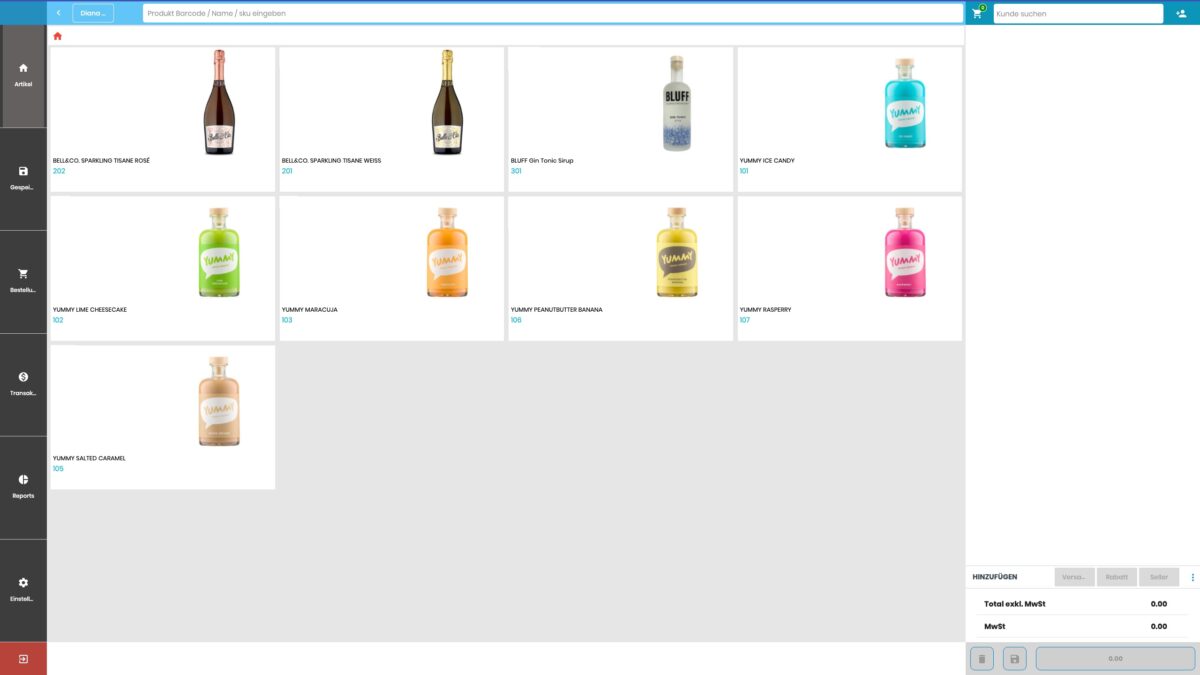Select the Rabatt tab
This screenshot has height=675, width=1200.
pos(1116,576)
